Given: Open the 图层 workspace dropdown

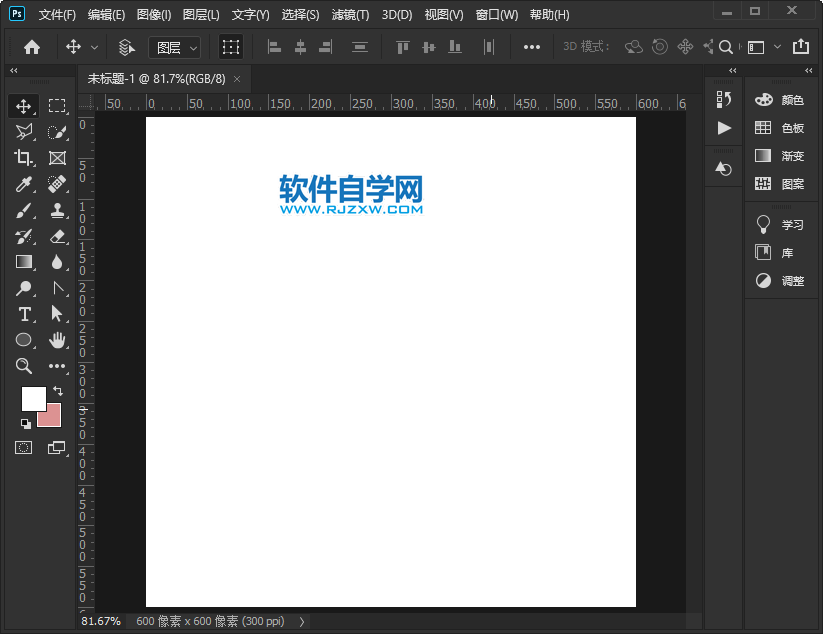Looking at the screenshot, I should 175,46.
